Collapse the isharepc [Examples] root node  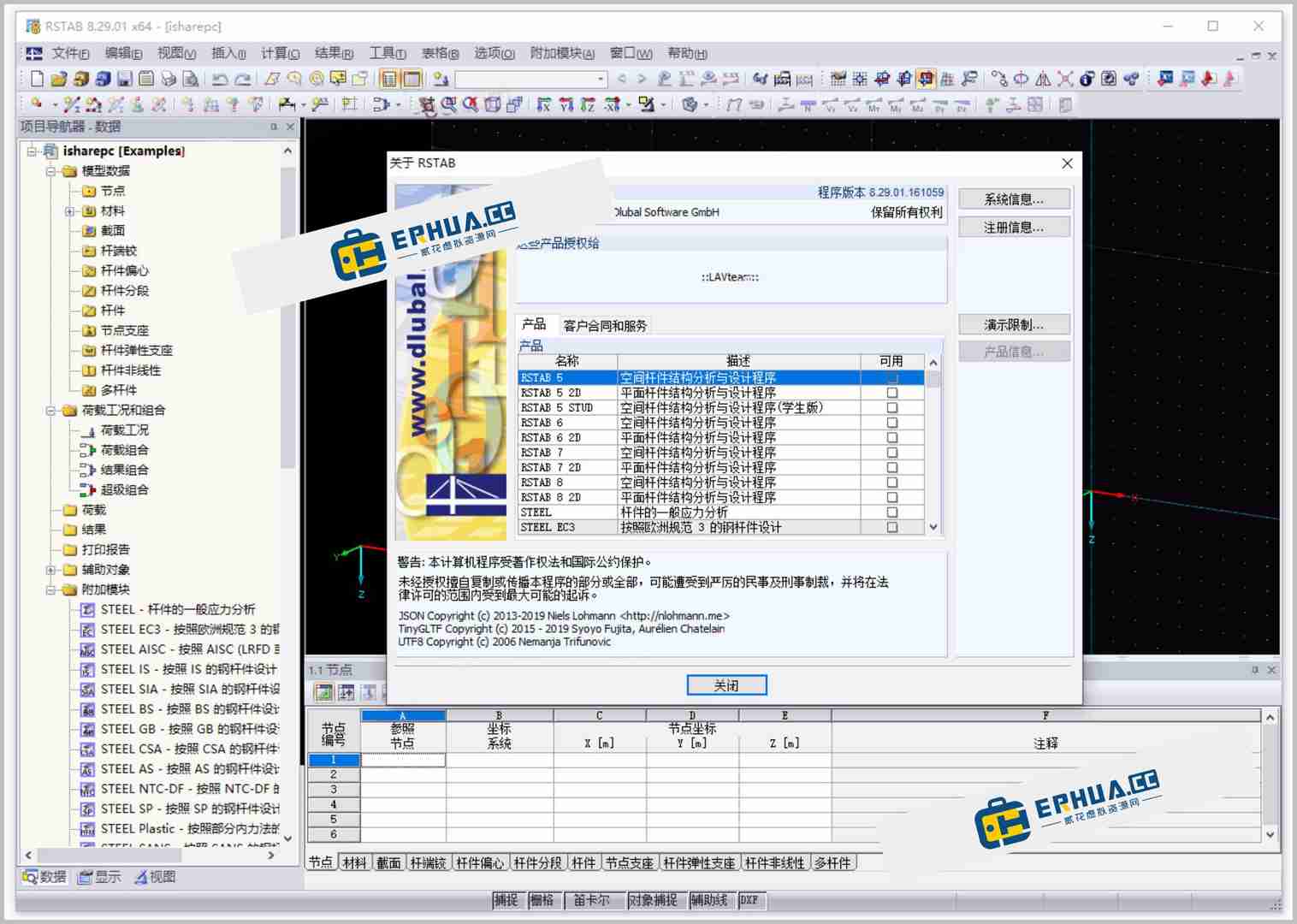coord(32,151)
